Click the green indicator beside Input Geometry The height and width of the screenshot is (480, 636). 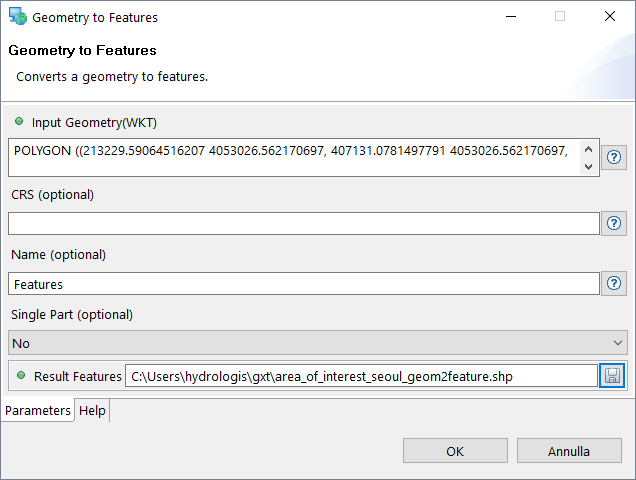[x=19, y=122]
